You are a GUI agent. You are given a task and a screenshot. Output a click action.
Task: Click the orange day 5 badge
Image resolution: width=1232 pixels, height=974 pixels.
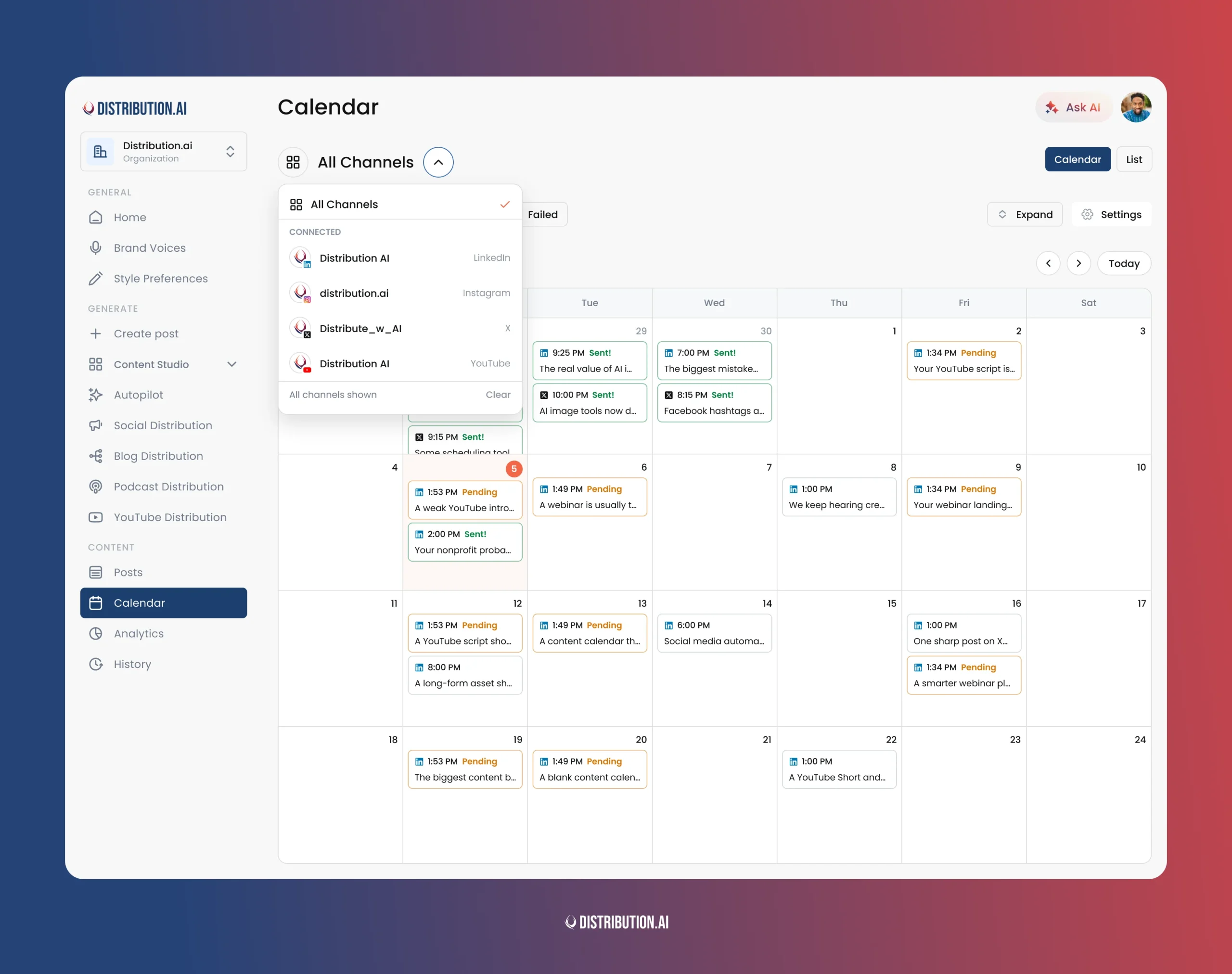click(514, 469)
